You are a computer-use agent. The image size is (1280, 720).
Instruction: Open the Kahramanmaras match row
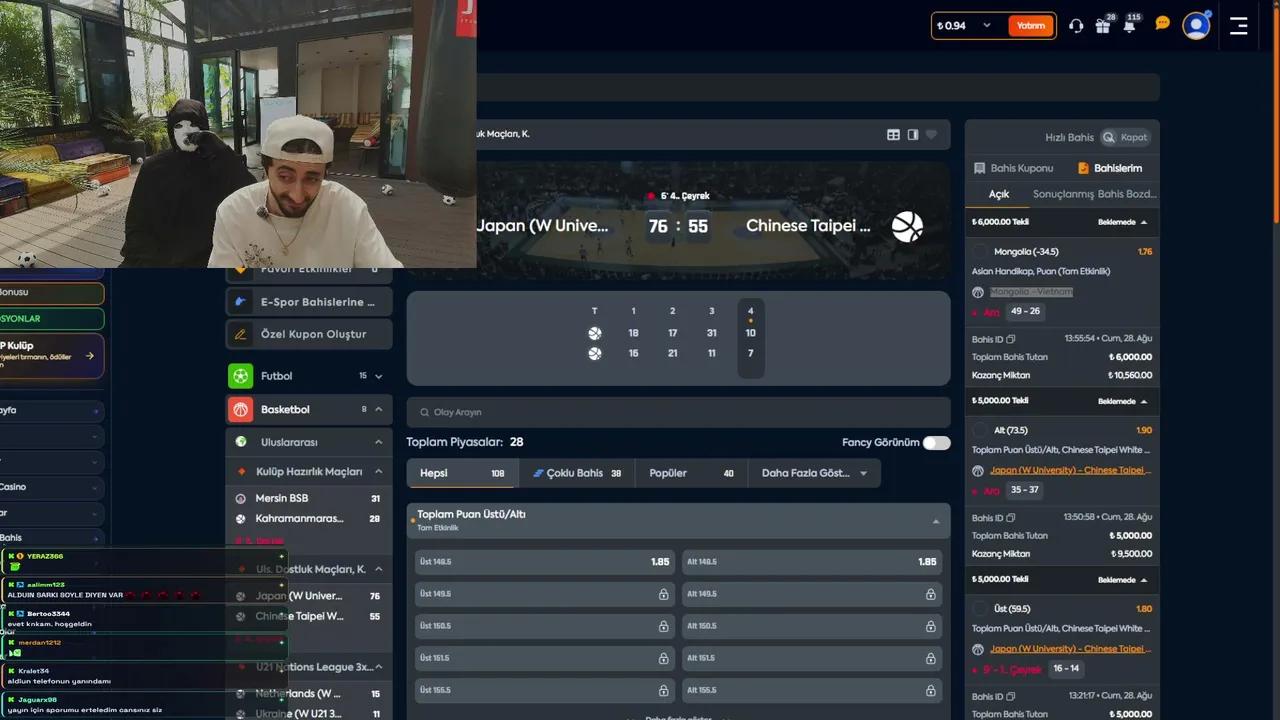coord(309,519)
